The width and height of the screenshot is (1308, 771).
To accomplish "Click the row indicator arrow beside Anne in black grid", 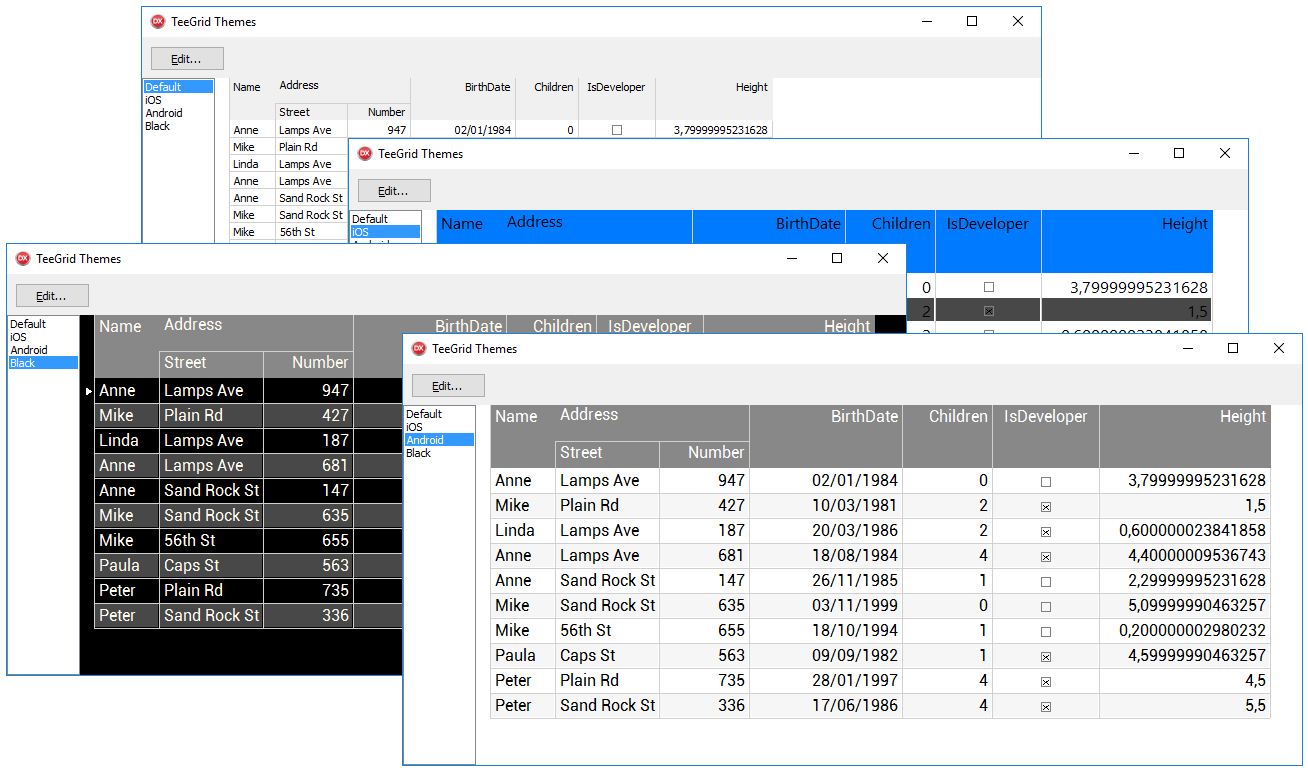I will point(89,391).
